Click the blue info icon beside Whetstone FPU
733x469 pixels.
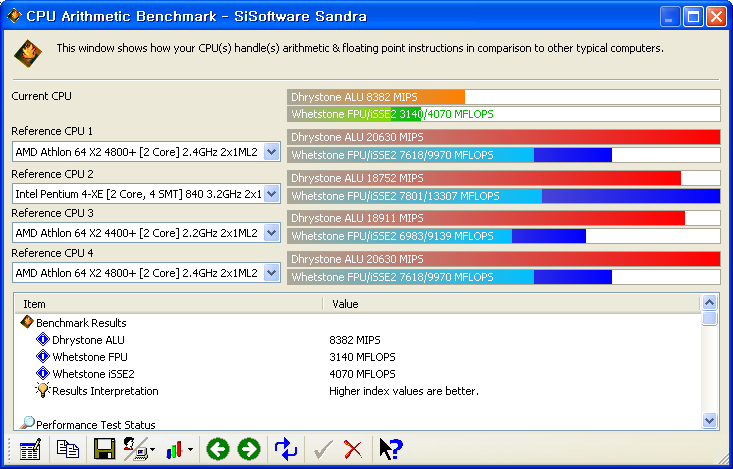click(x=43, y=356)
